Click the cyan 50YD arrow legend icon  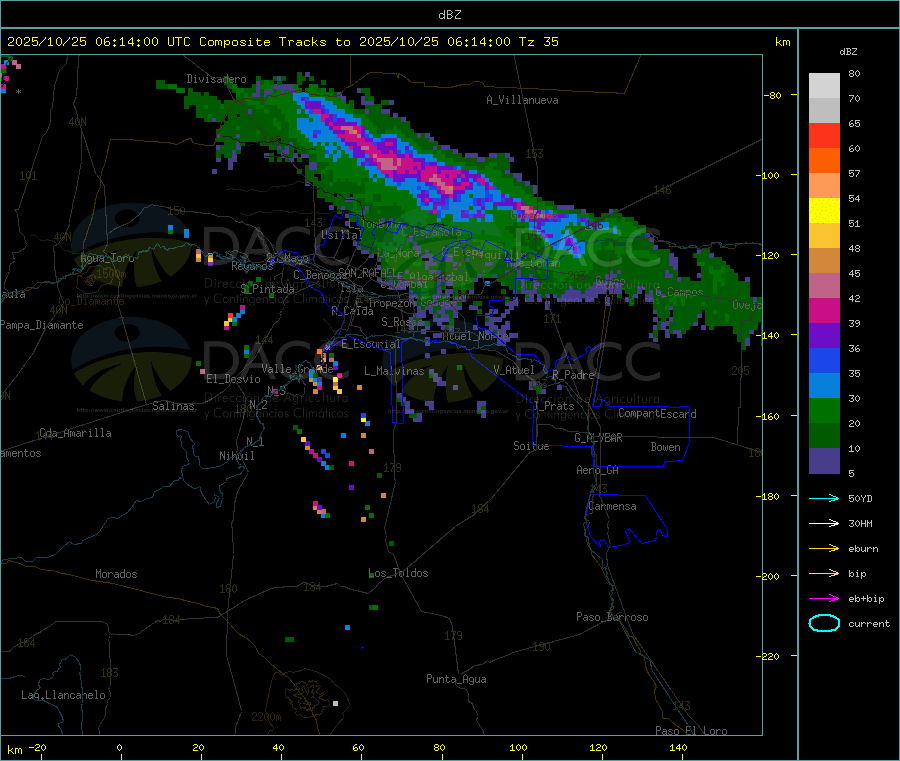[824, 498]
